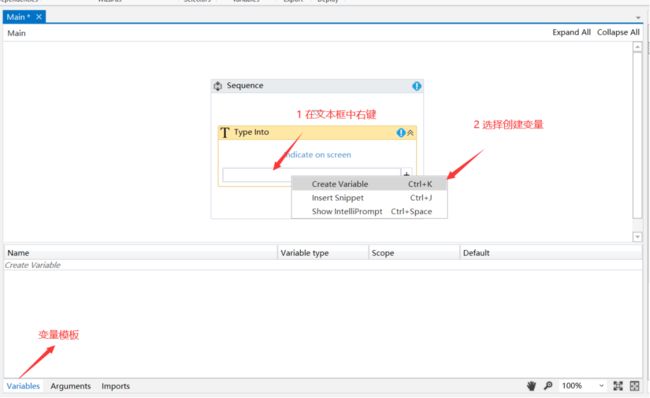Activate the pan hand tool
650x398 pixels.
531,386
